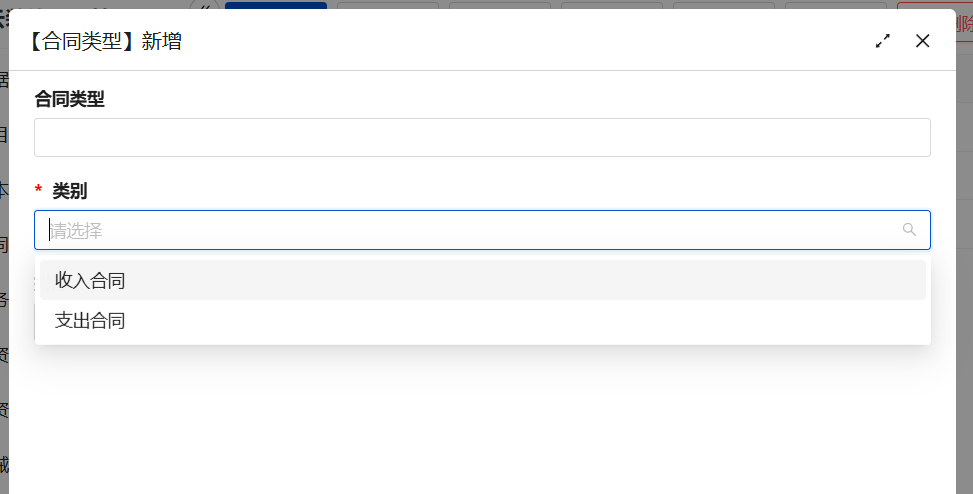973x494 pixels.
Task: Click the 目 item at the left edge
Action: pyautogui.click(x=4, y=134)
